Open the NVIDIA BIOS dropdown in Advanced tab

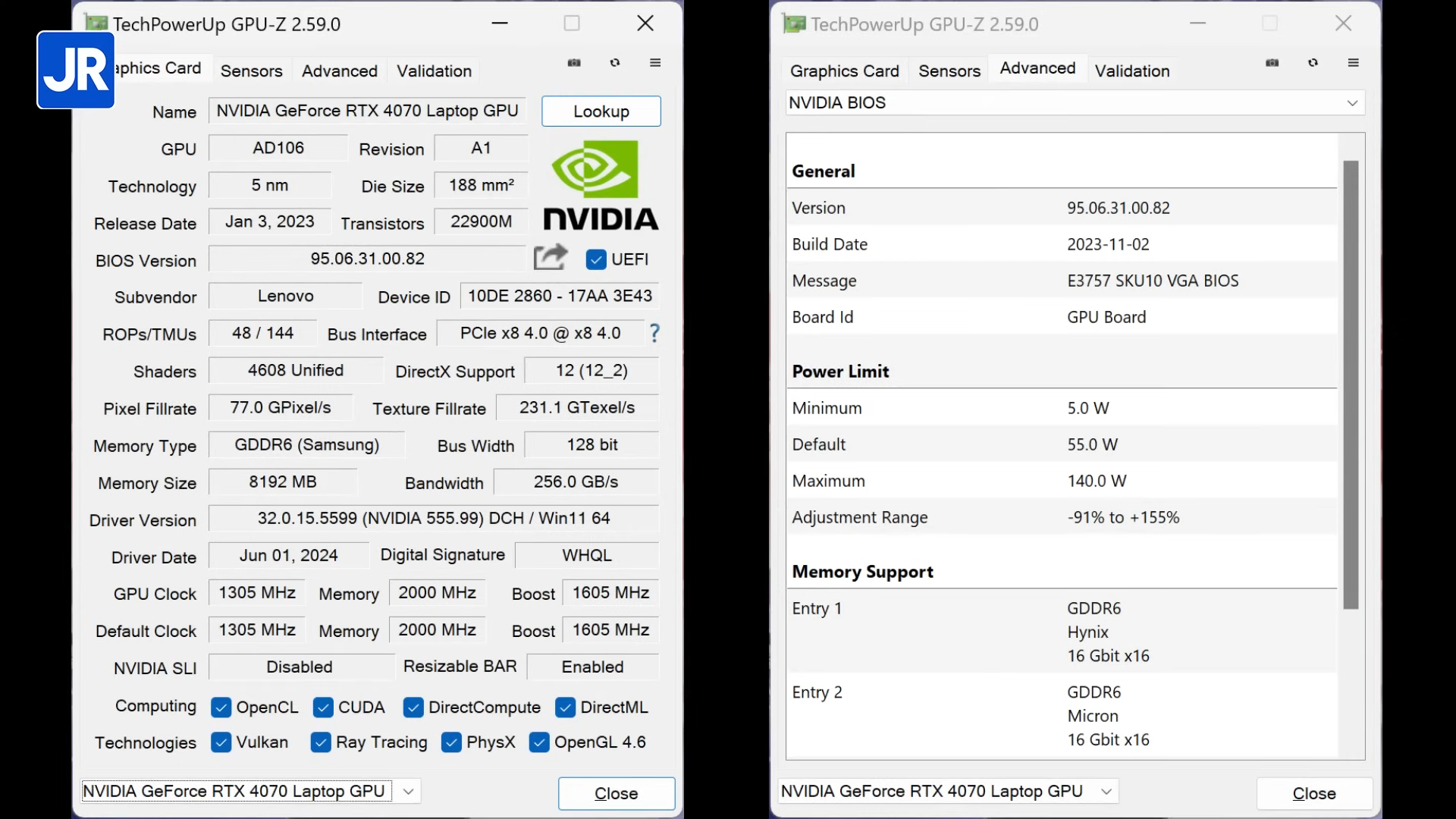[x=1075, y=102]
